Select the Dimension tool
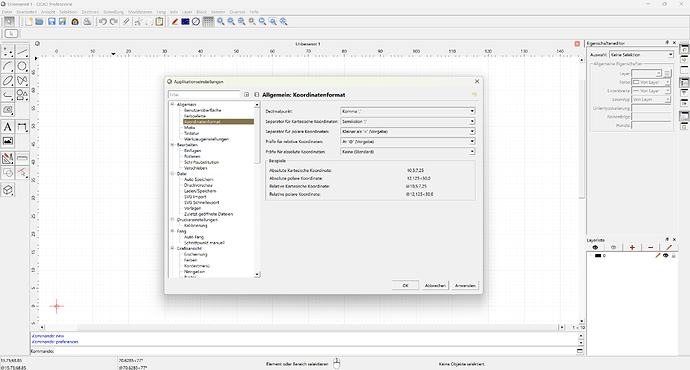Screen dimensions: 690x370 click(22, 127)
